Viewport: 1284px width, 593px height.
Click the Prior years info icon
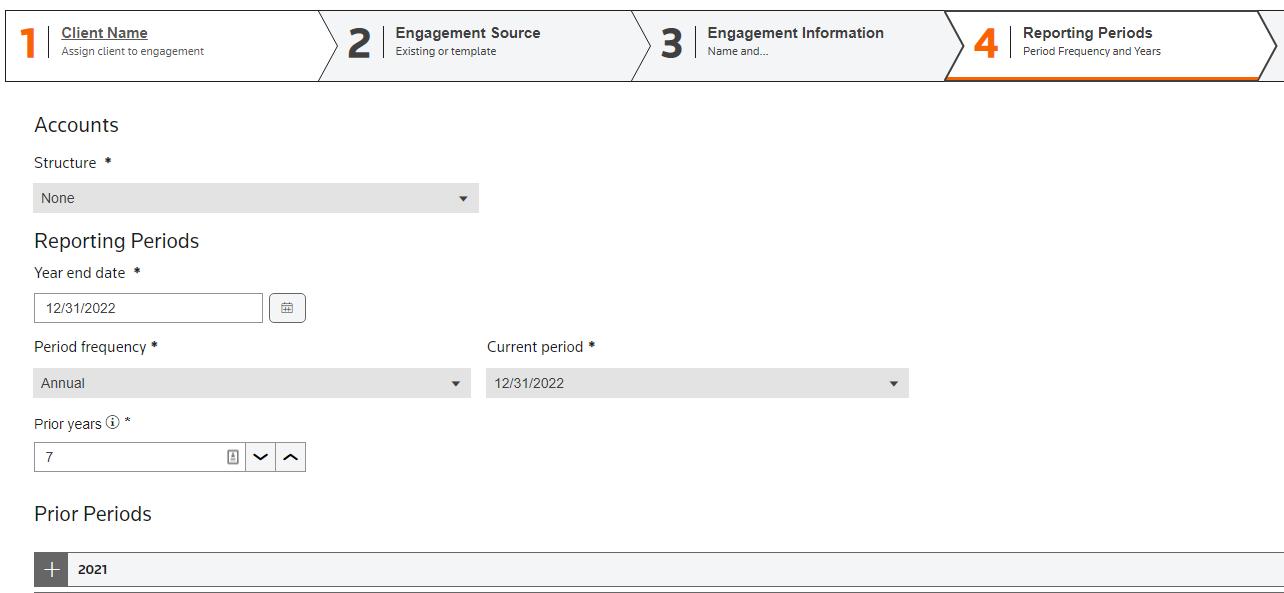pos(113,423)
